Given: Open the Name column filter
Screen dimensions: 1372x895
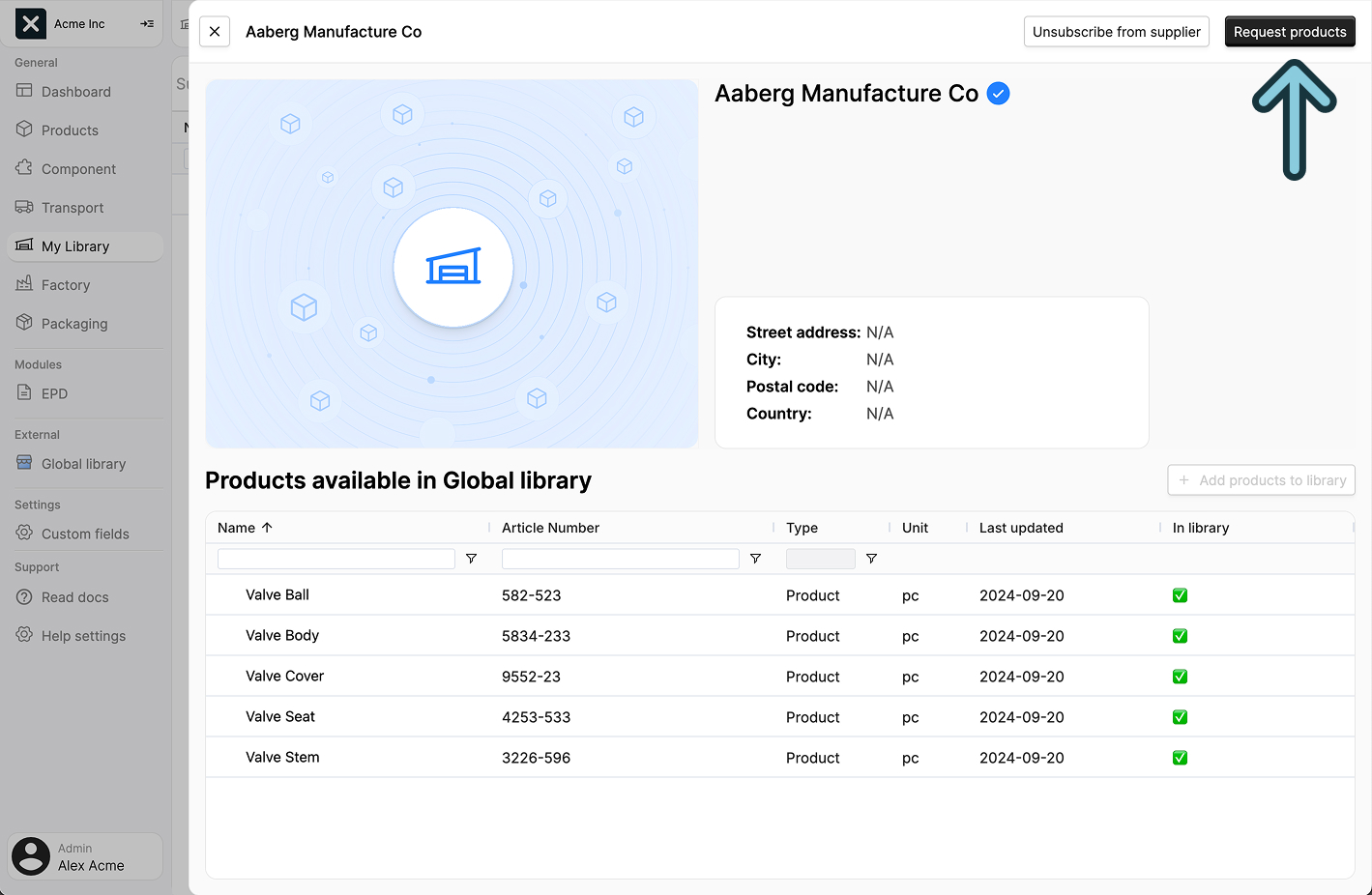Looking at the screenshot, I should [x=471, y=559].
